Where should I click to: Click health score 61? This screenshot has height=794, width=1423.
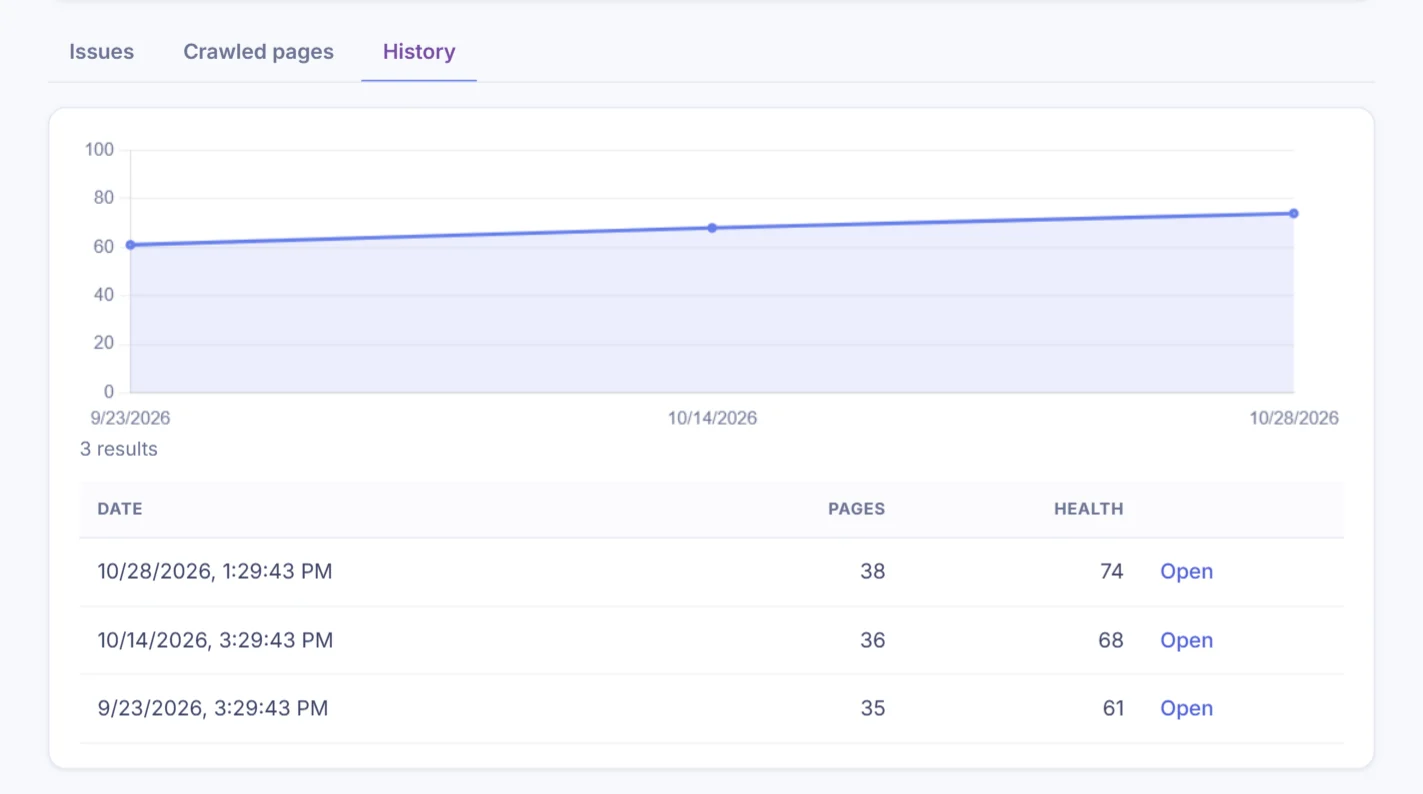pyautogui.click(x=1113, y=708)
